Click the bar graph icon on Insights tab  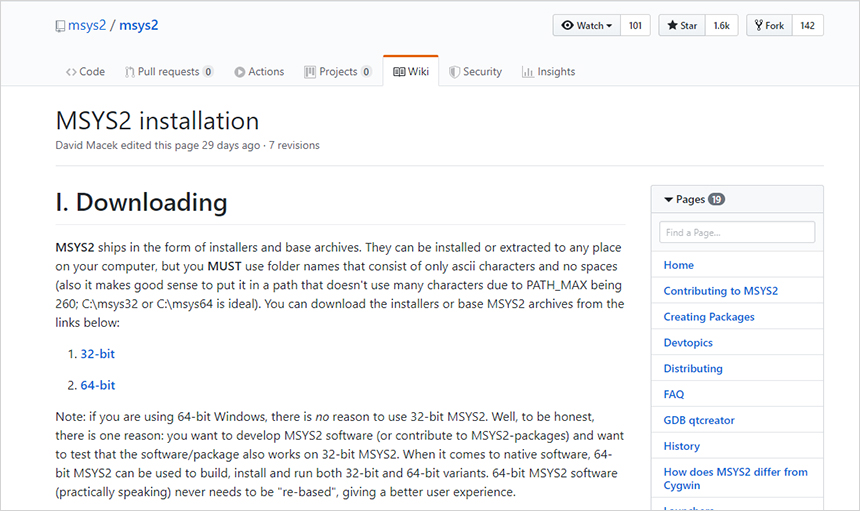tap(528, 72)
